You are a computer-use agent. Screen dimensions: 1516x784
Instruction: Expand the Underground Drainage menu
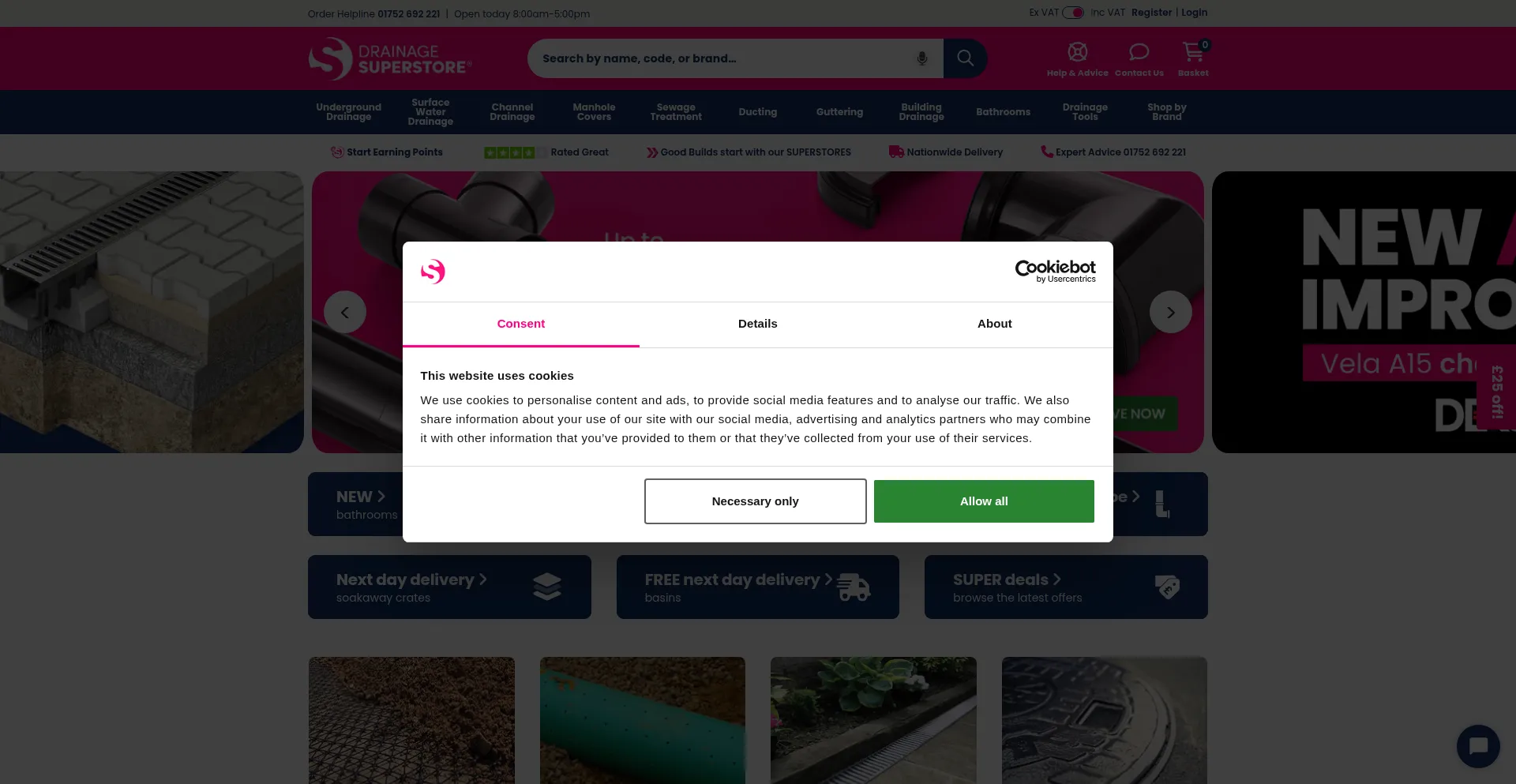pos(348,112)
